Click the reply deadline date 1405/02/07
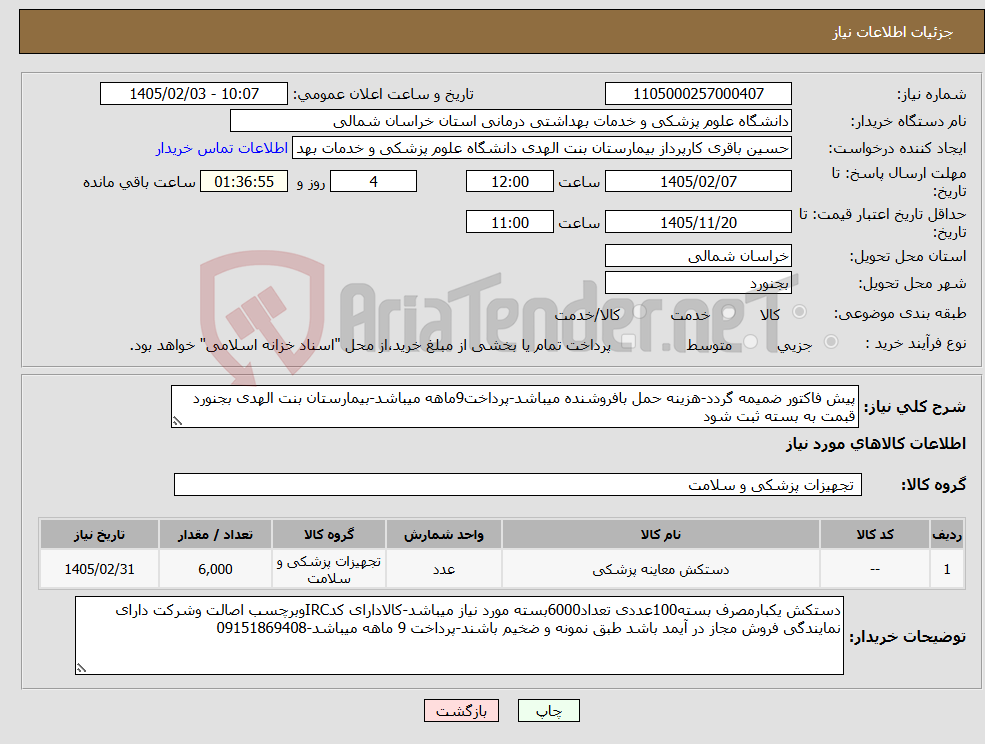 point(698,182)
